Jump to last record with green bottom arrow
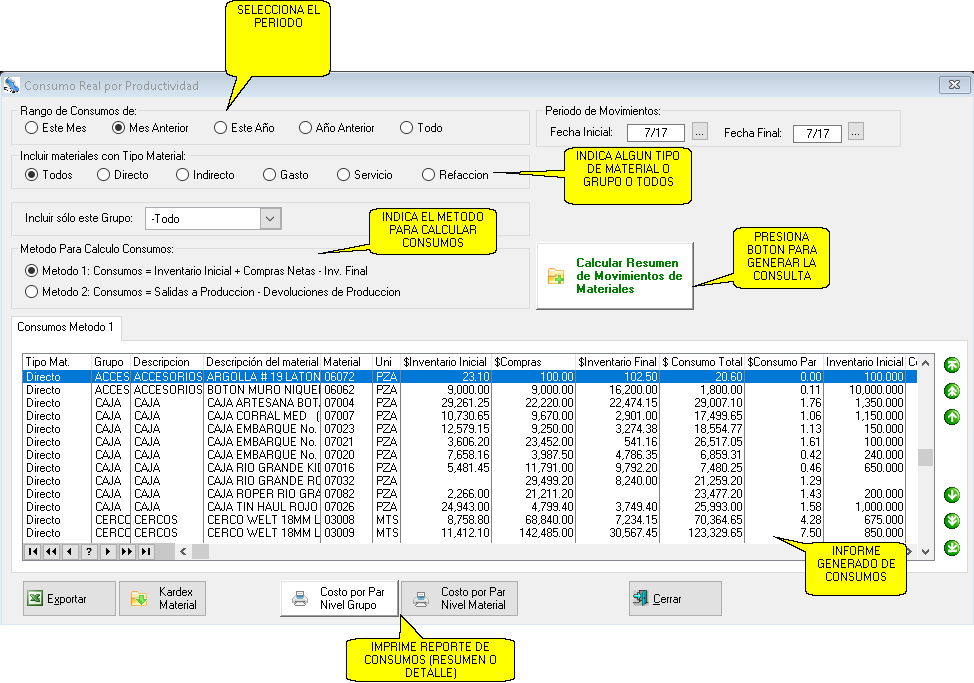 click(x=951, y=547)
